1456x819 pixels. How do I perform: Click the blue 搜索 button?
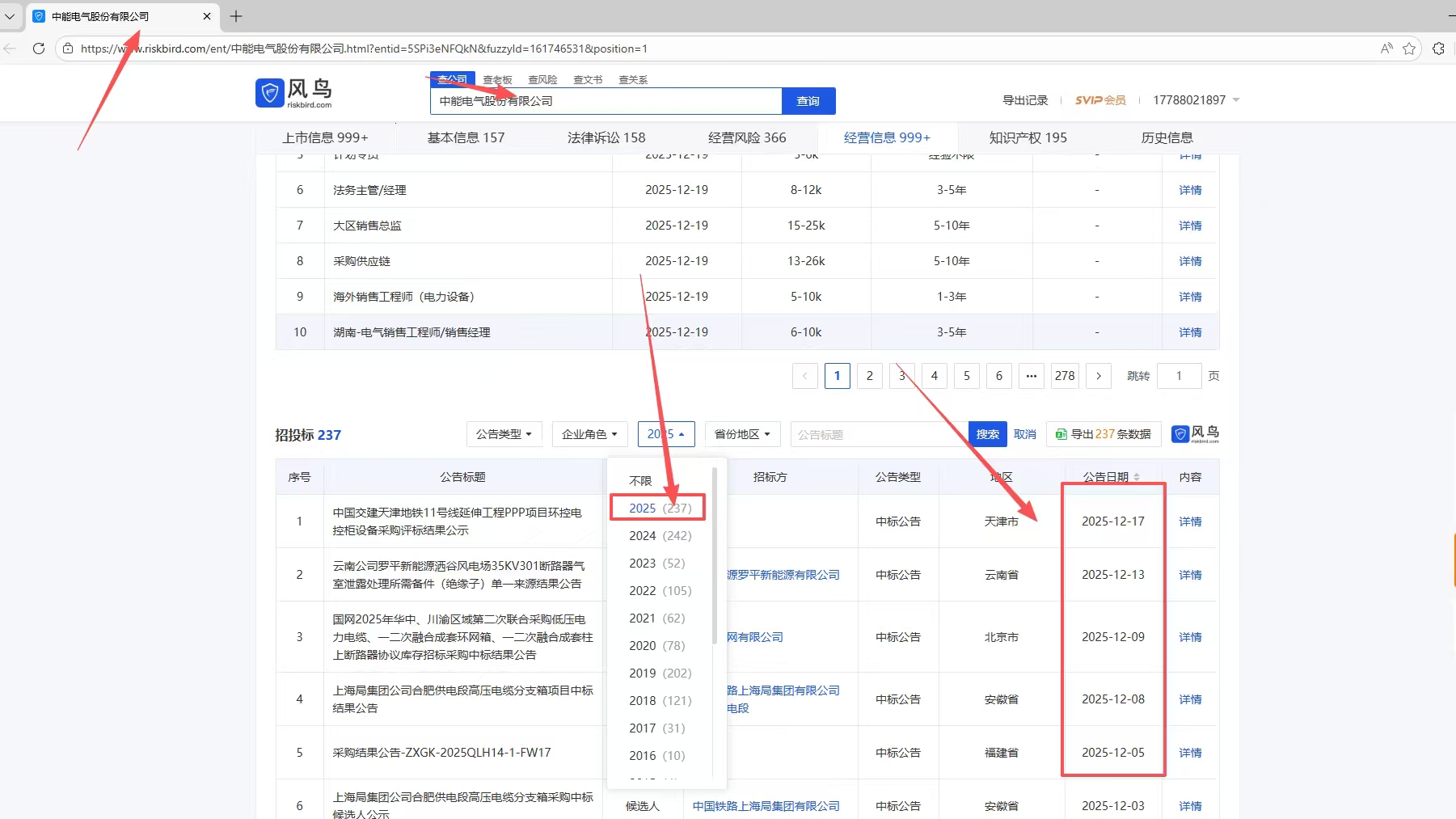point(987,434)
